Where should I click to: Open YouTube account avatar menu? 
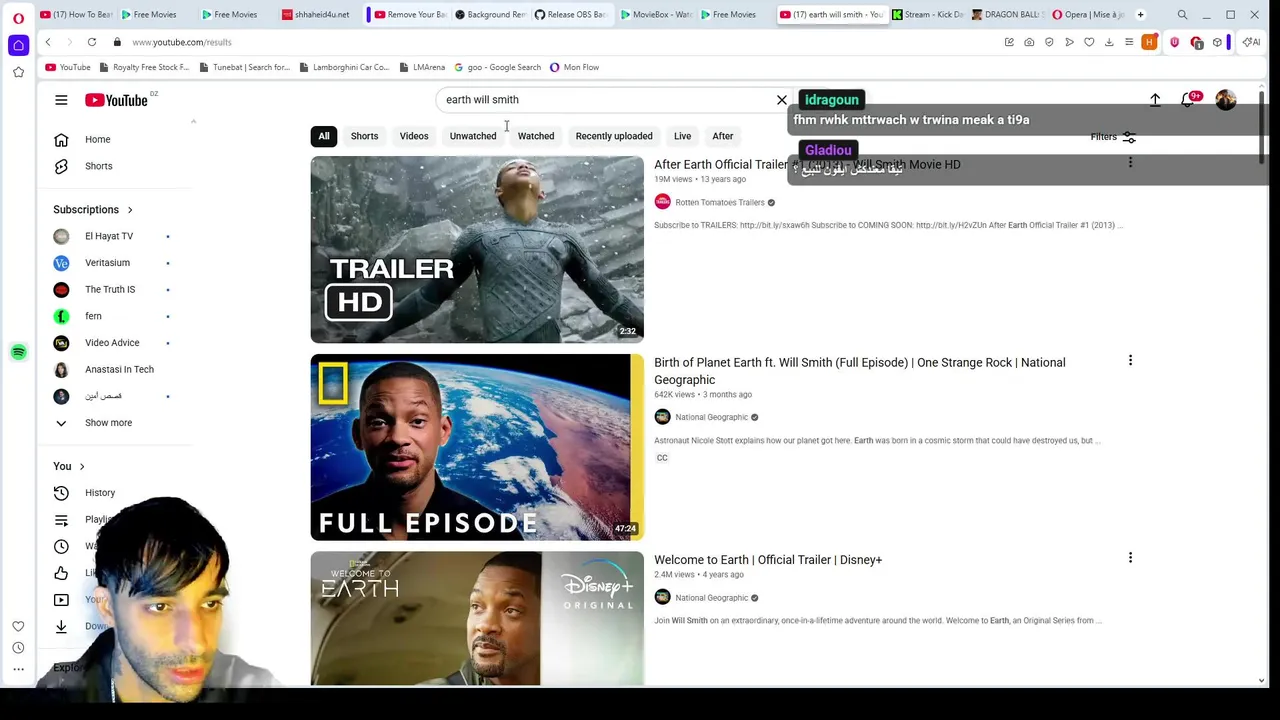coord(1226,100)
